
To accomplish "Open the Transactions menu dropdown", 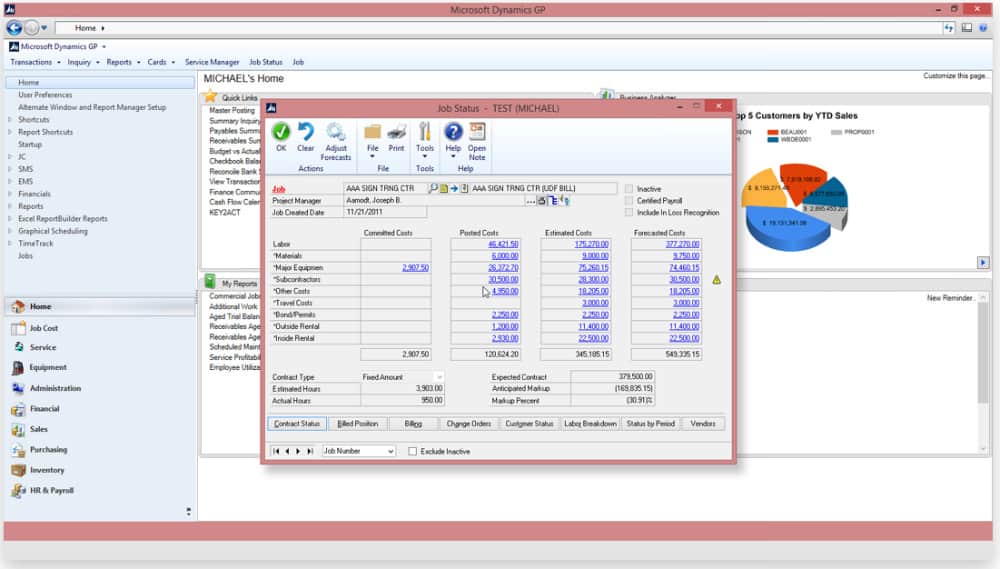I will click(35, 62).
